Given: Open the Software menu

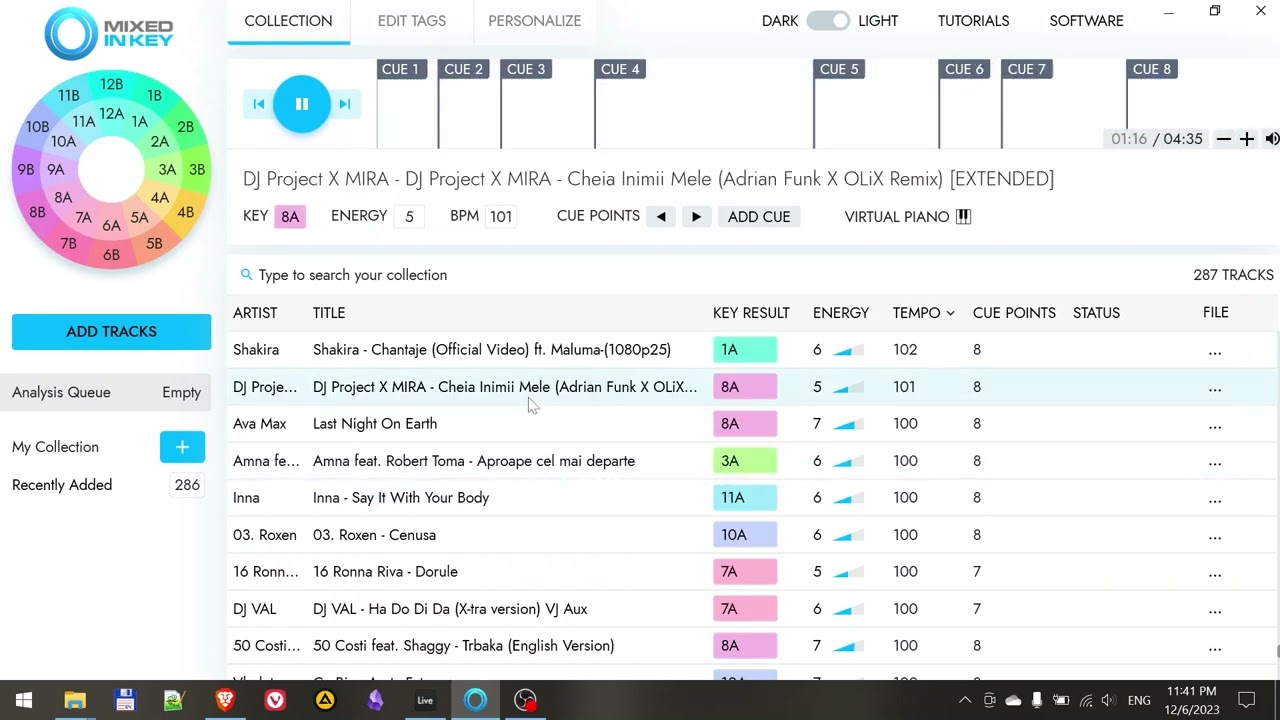Looking at the screenshot, I should (1086, 21).
